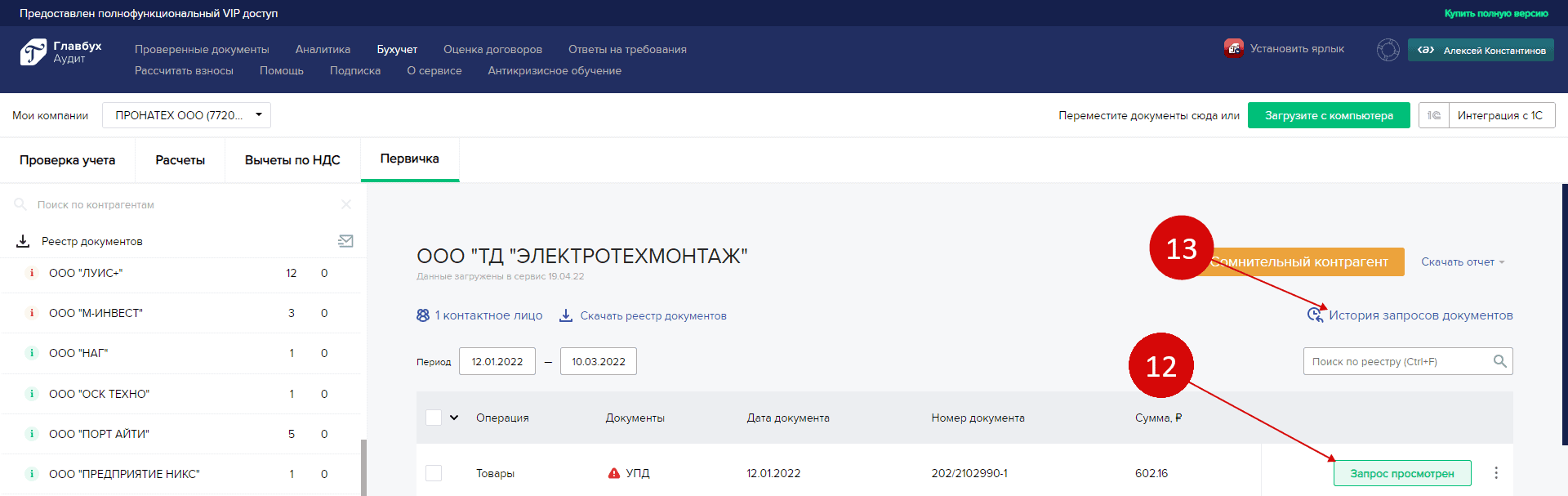The image size is (1568, 496).
Task: Open the Подписка menu item
Action: coord(355,71)
